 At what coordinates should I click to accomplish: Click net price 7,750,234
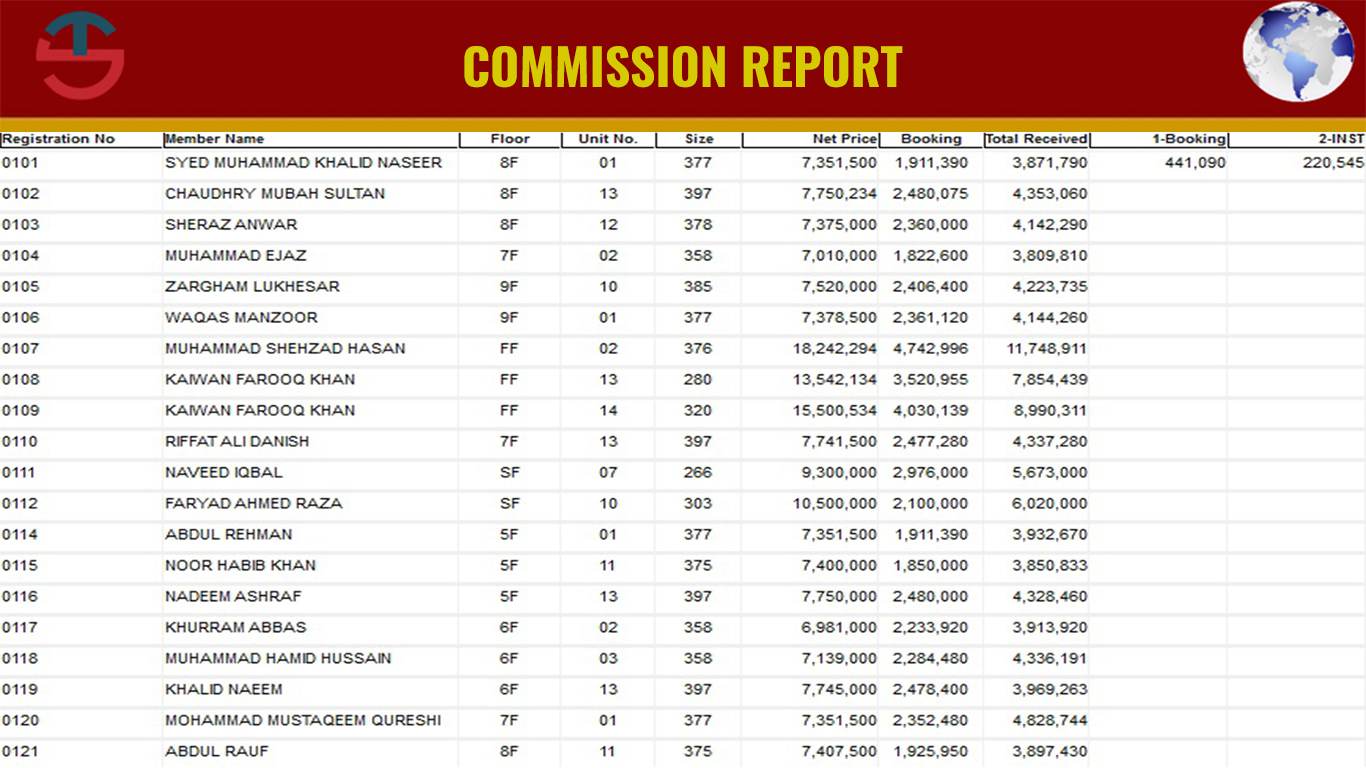[x=839, y=193]
